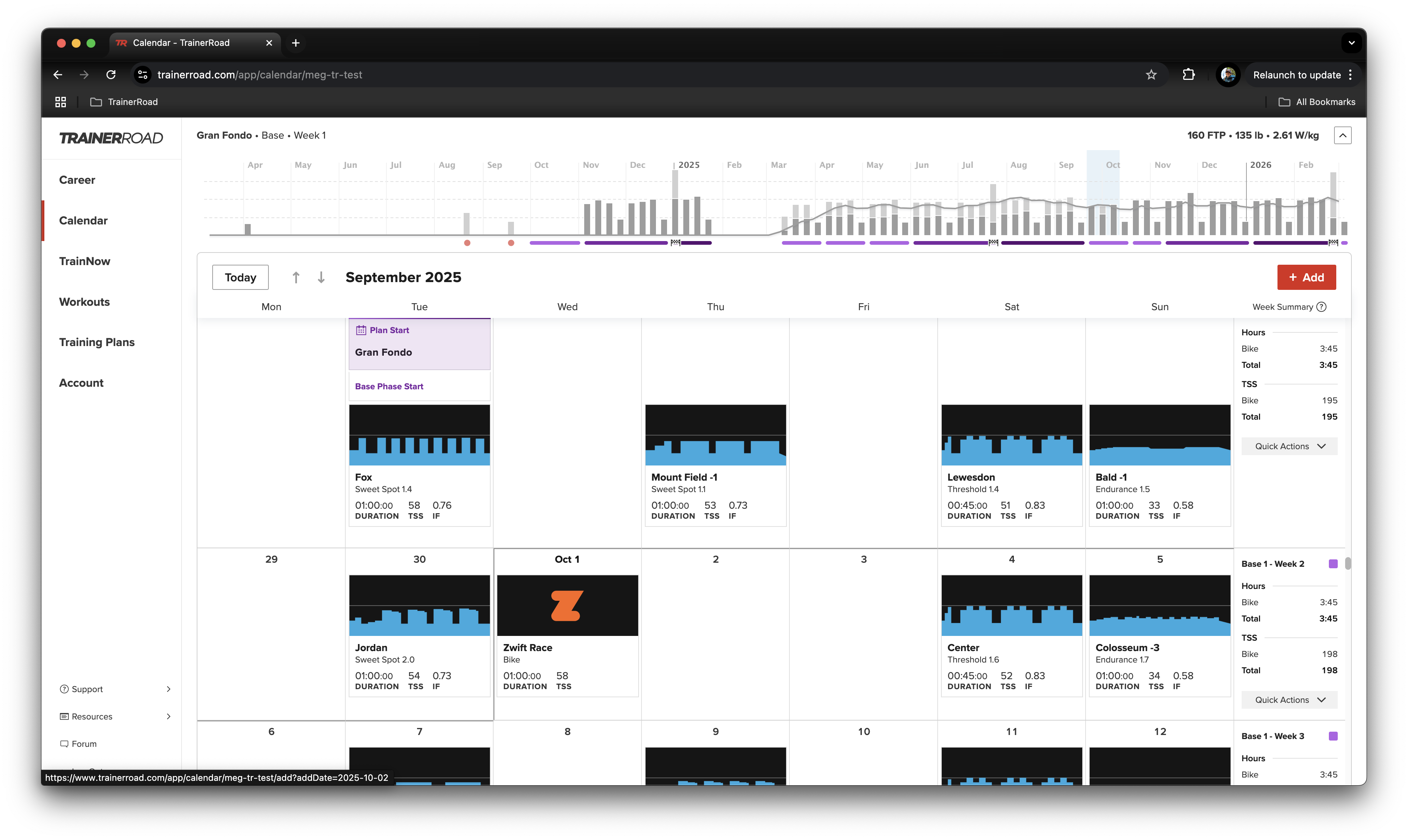Open the site information icon in the address bar
1408x840 pixels.
[x=143, y=75]
